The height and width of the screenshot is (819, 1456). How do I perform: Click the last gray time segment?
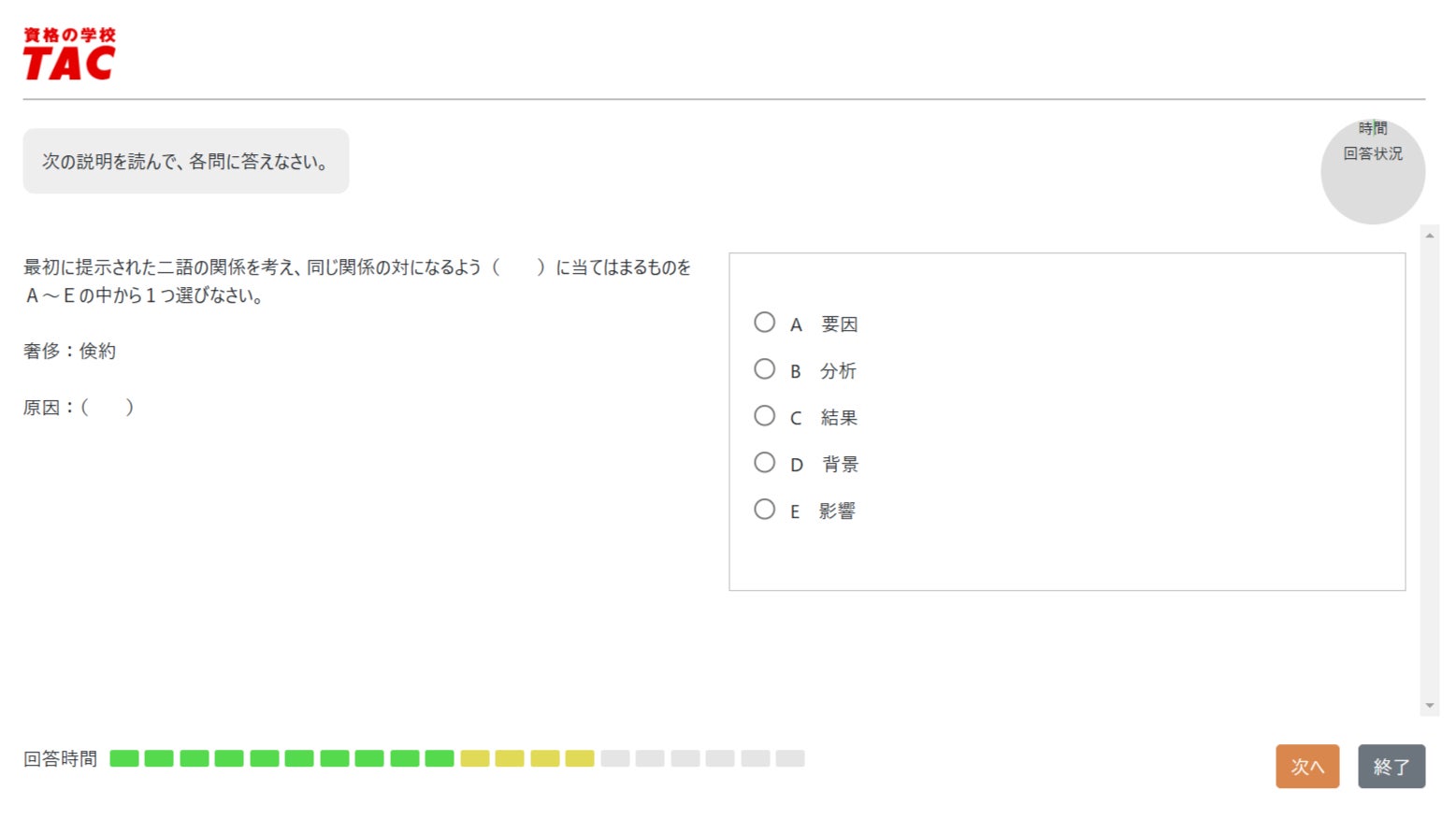790,758
